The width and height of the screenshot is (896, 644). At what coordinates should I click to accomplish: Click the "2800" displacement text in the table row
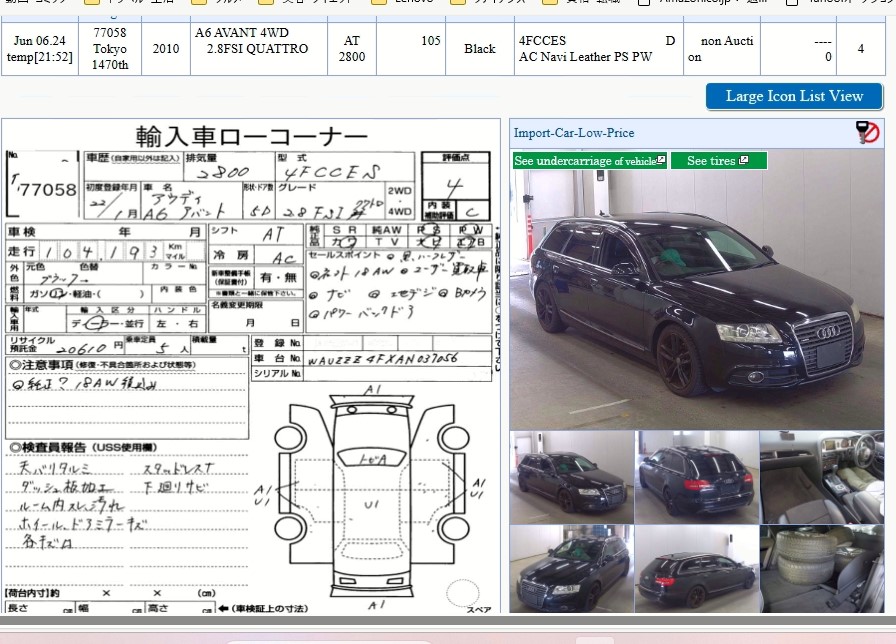(x=351, y=57)
